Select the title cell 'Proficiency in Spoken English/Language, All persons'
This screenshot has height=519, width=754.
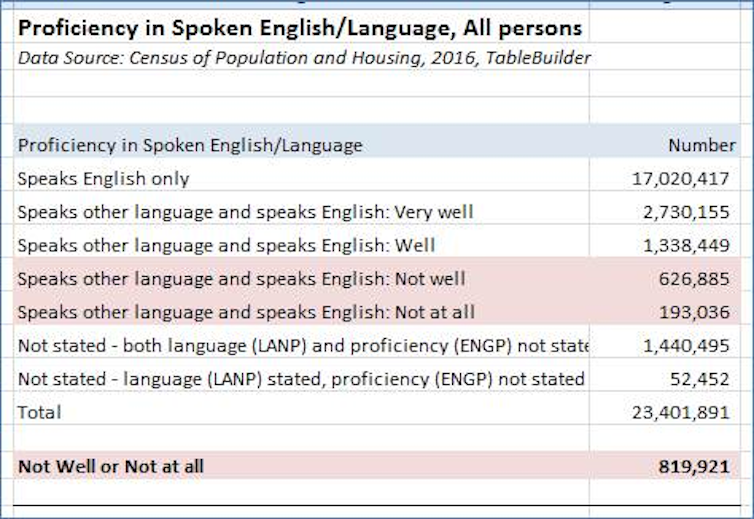pos(300,27)
